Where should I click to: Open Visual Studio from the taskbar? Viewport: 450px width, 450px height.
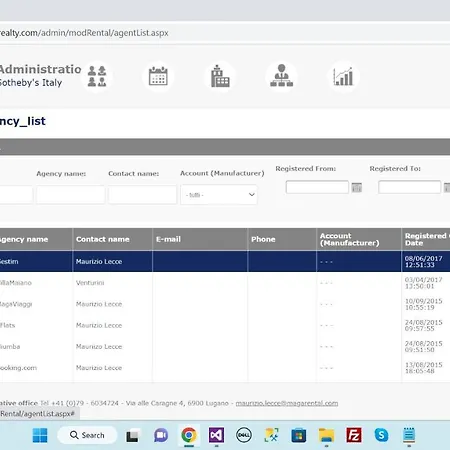click(x=216, y=435)
